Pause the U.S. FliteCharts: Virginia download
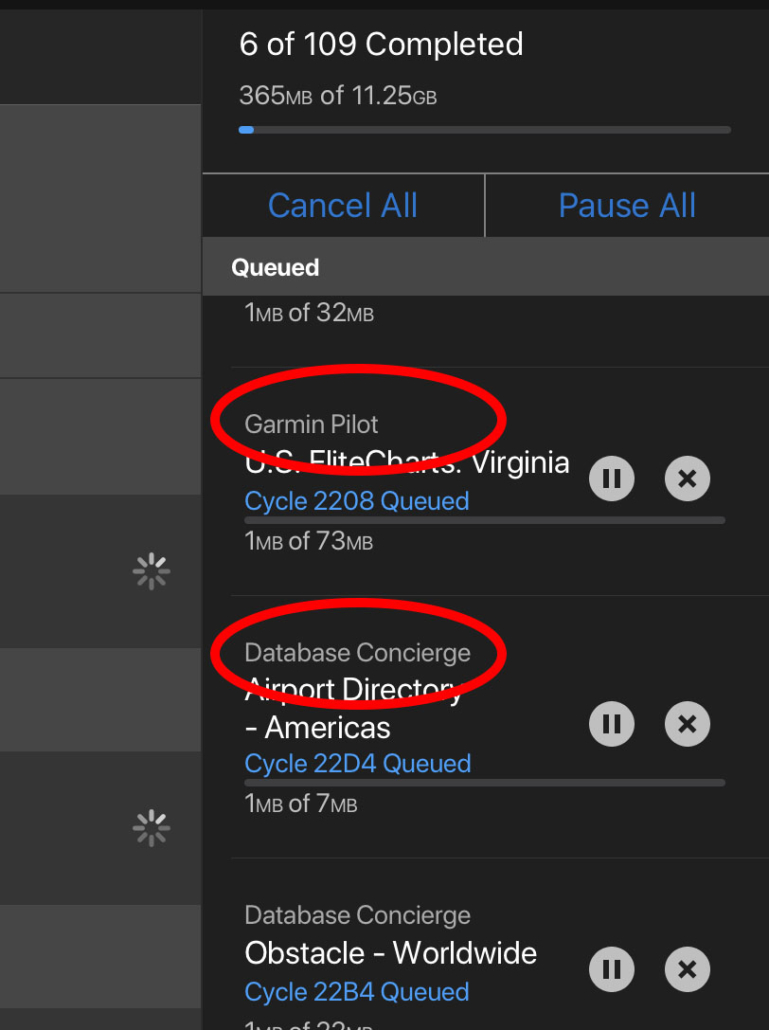 point(611,478)
